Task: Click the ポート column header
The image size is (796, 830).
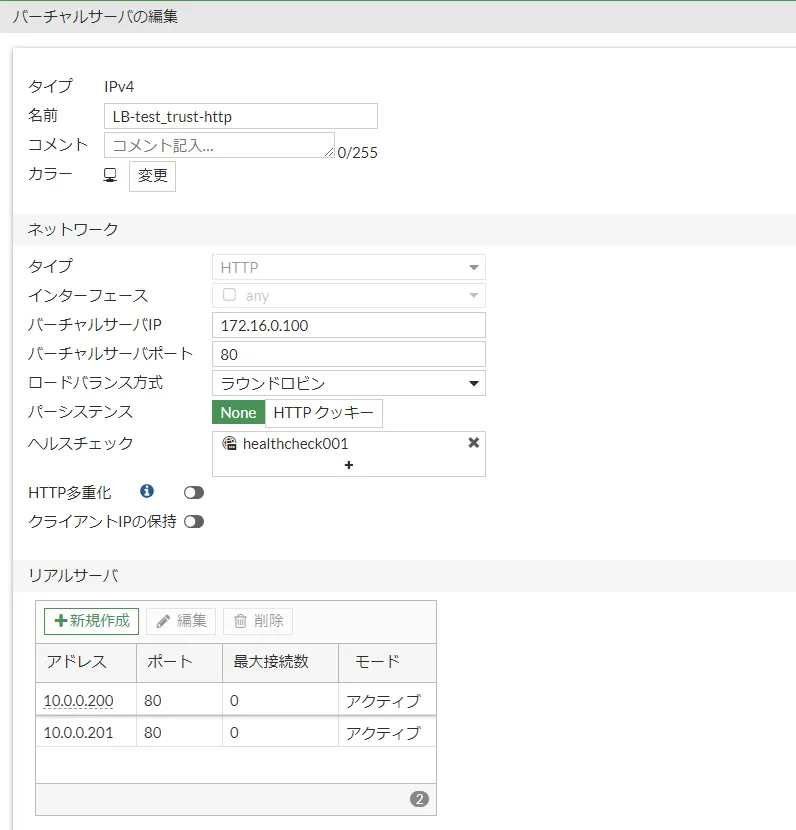Action: coord(179,663)
